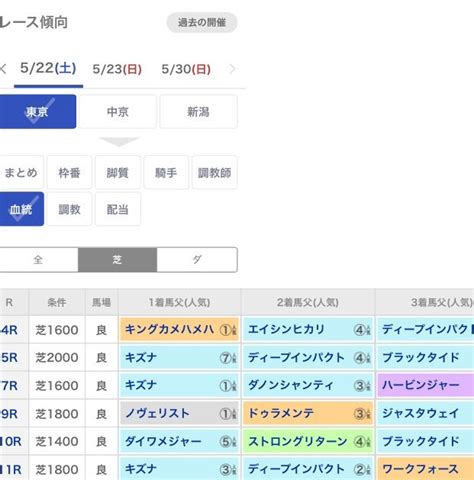
Task: Open the 調教 training category
Action: 69,209
